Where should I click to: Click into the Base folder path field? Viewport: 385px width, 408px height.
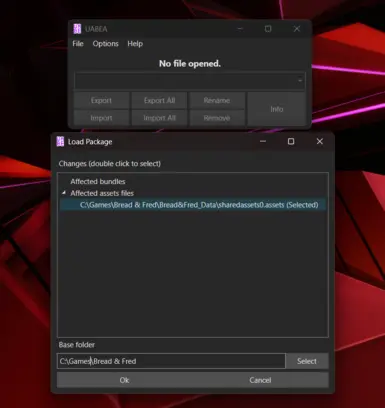pyautogui.click(x=171, y=361)
